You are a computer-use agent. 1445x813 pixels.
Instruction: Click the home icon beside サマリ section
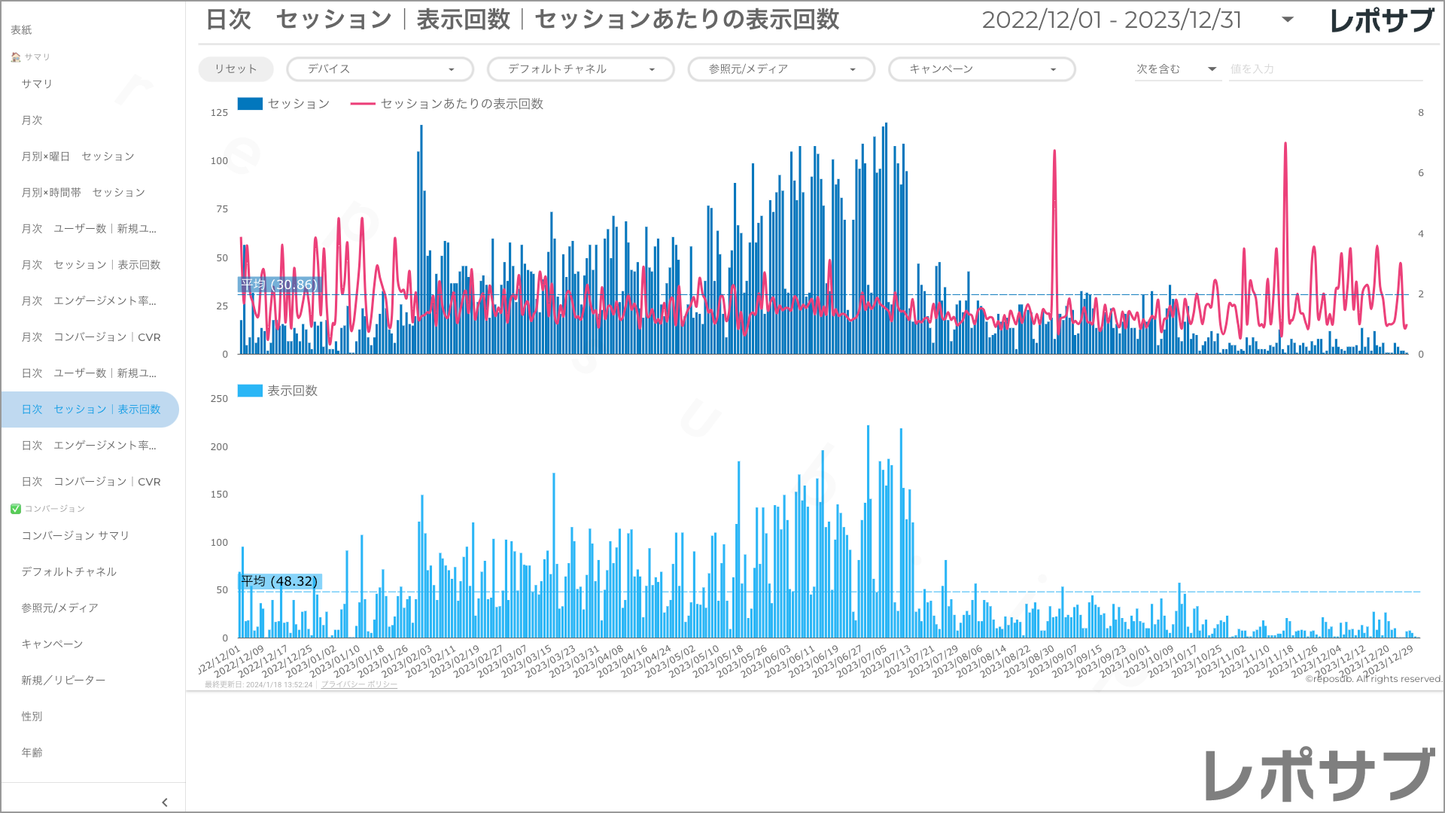(x=15, y=57)
